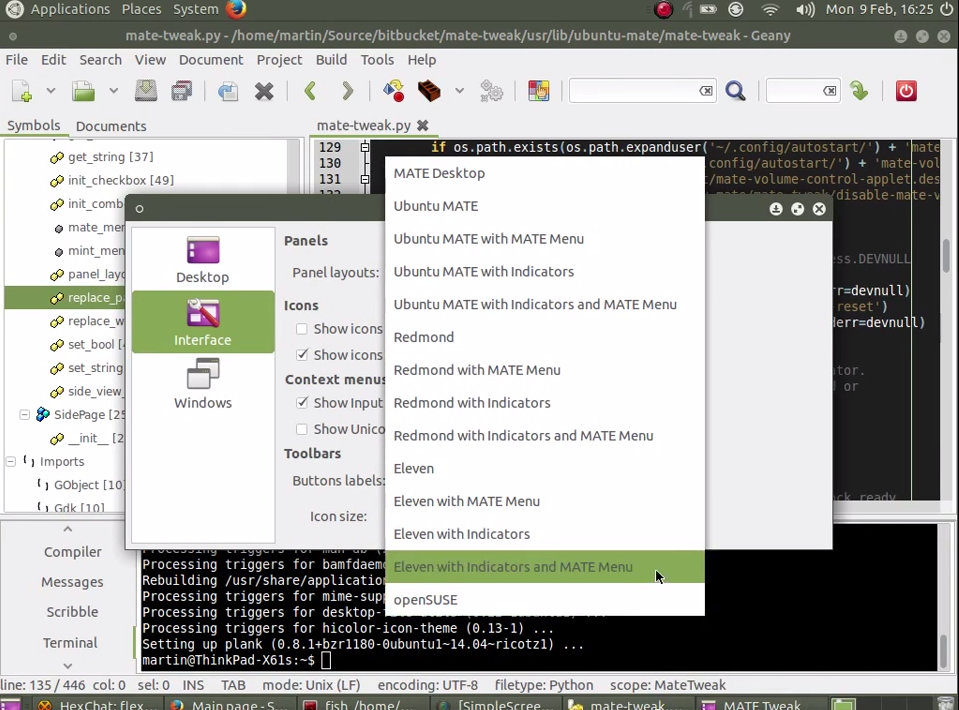Launch Firefox from the top panel

point(236,9)
